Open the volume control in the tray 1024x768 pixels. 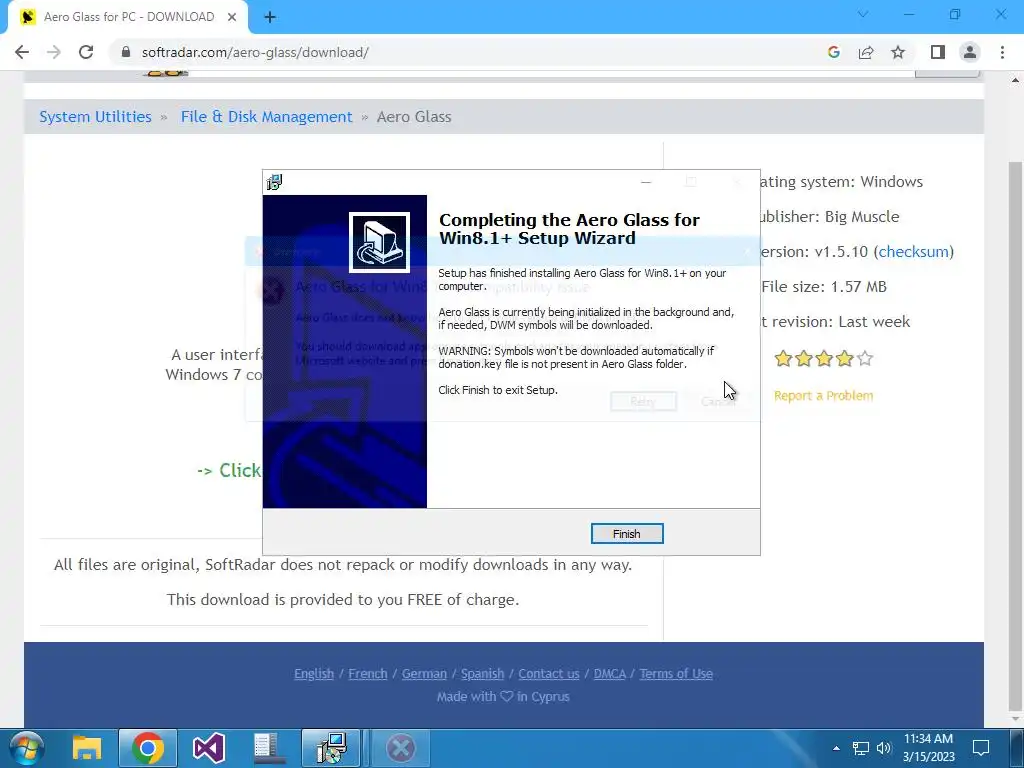pyautogui.click(x=884, y=748)
